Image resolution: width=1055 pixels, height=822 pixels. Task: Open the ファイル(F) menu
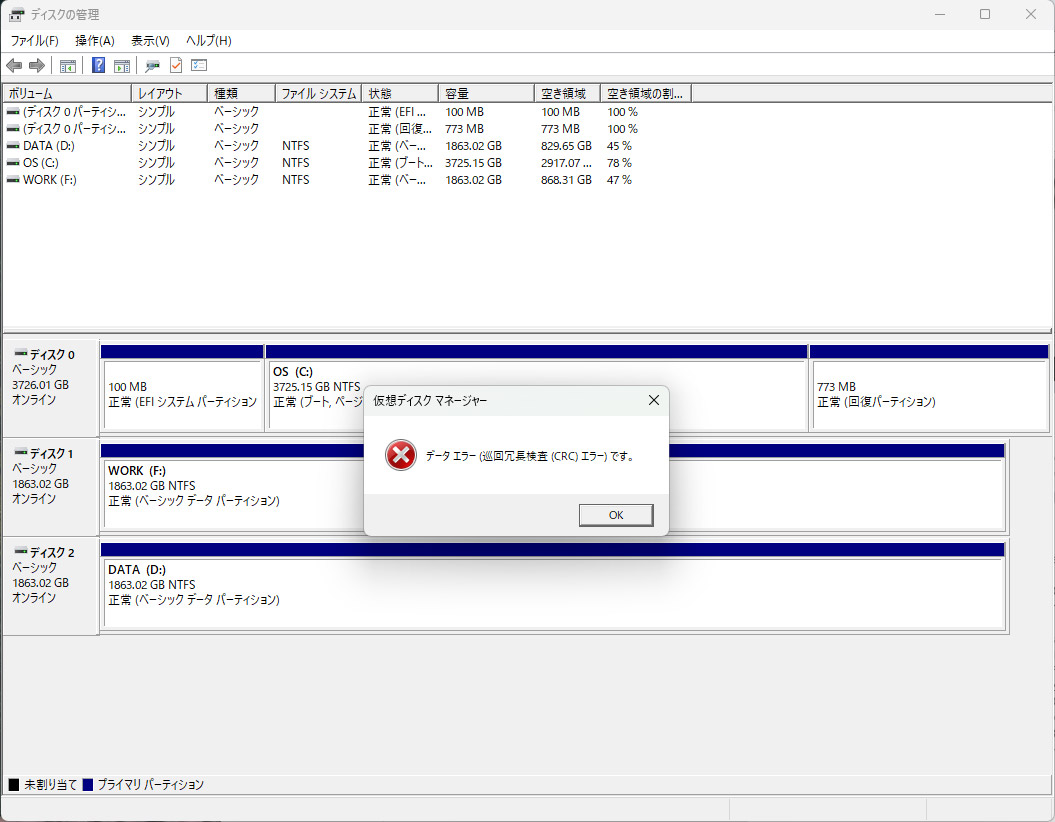coord(34,40)
